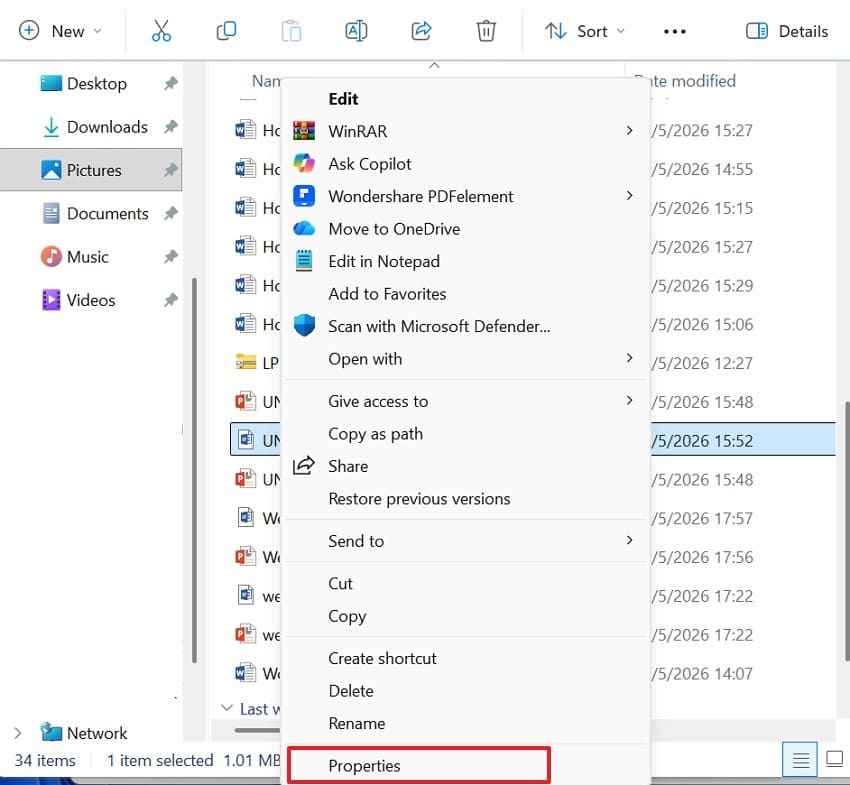Click the PowerPoint icon of file dated 17:56
This screenshot has height=785, width=850.
click(x=245, y=557)
